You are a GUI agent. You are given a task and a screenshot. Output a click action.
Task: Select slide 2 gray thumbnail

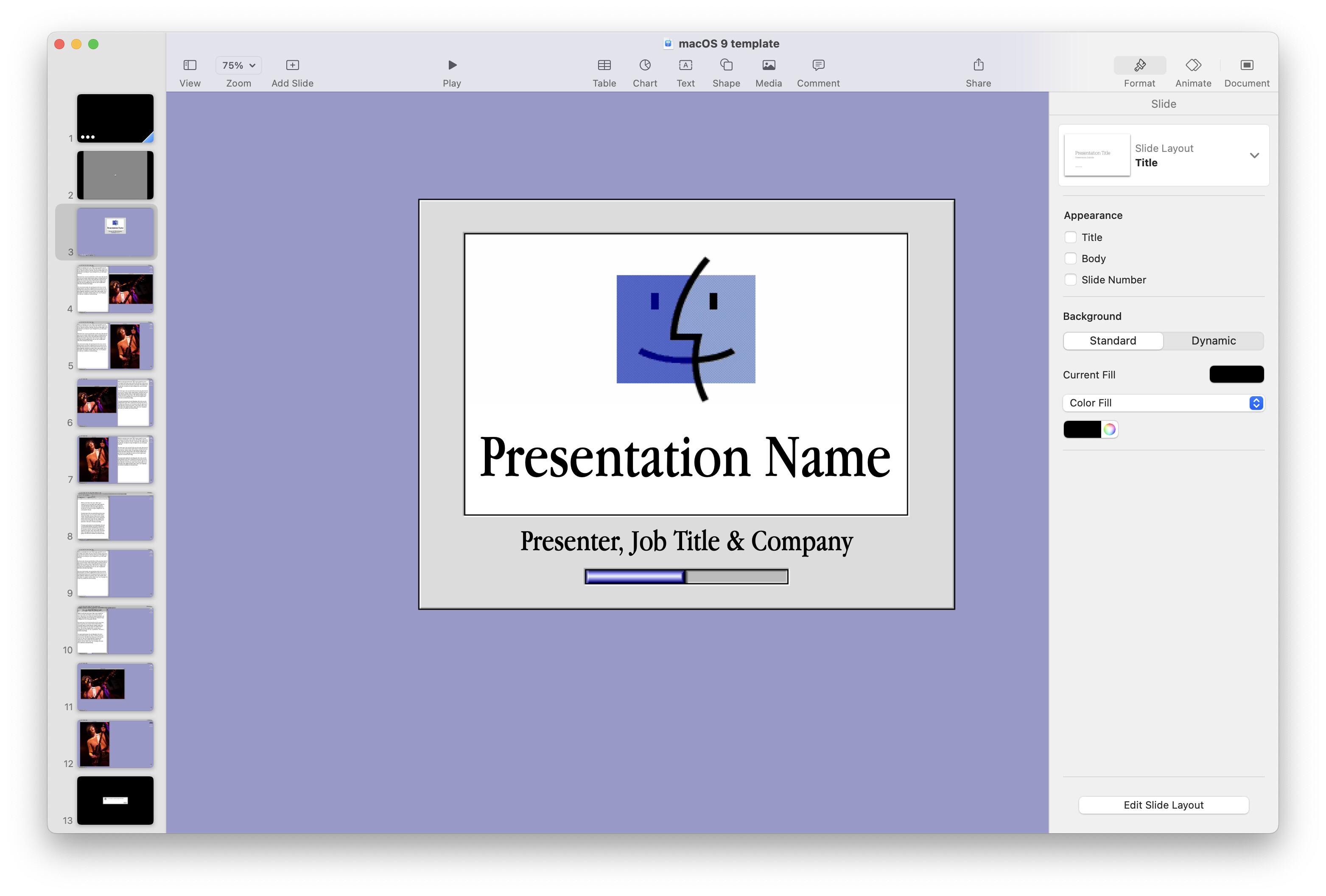pos(115,175)
